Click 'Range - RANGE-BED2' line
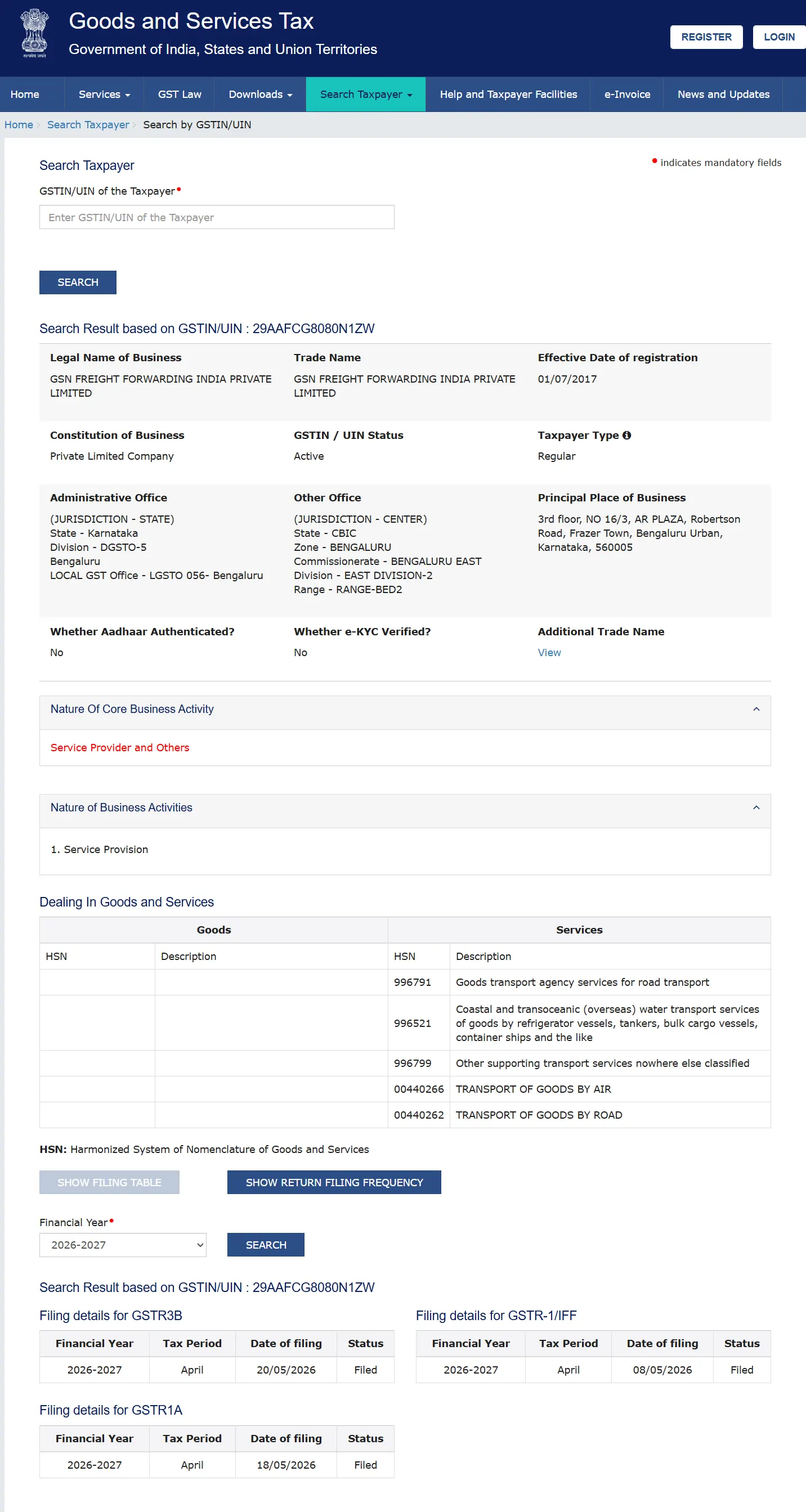 coord(347,589)
